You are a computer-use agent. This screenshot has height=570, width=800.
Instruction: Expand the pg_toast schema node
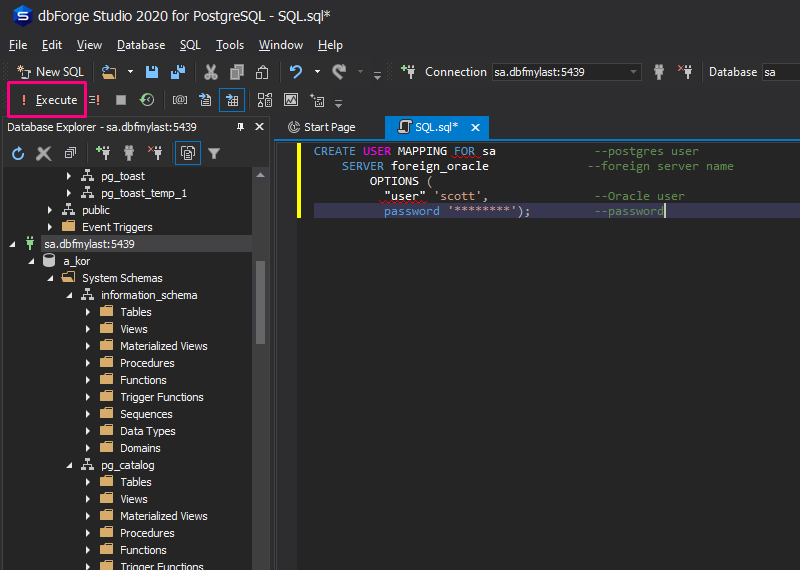click(x=68, y=176)
